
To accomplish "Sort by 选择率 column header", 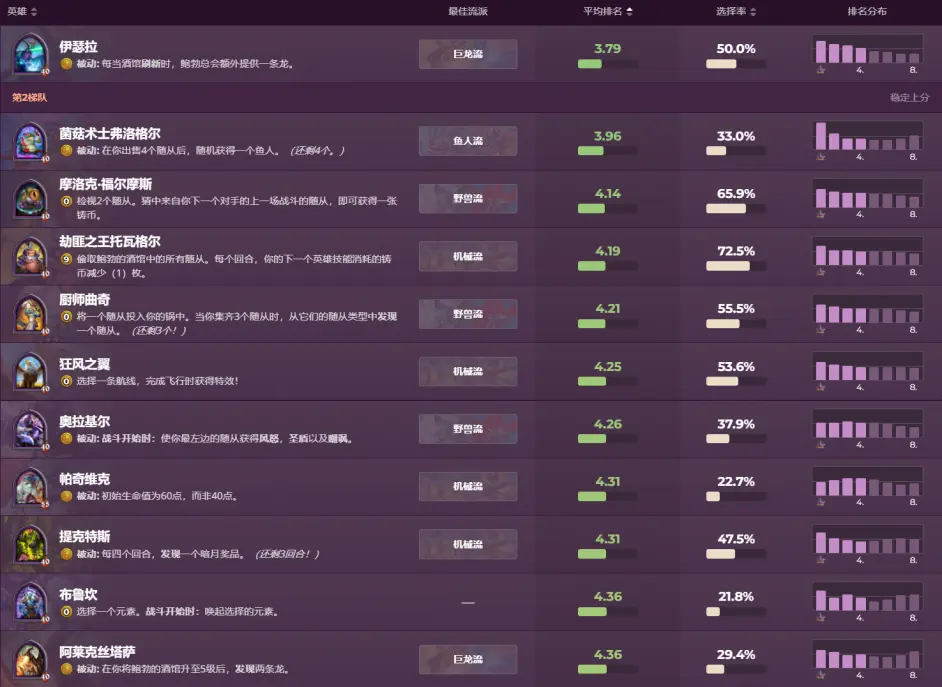I will click(x=736, y=12).
